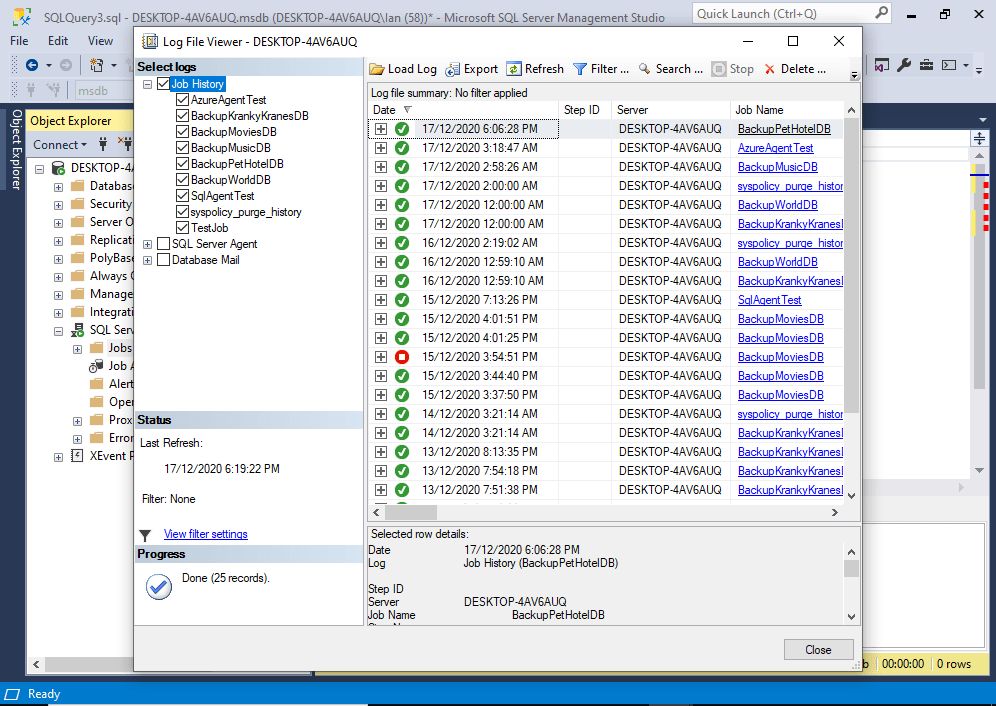Click the msdb database selector box
Image resolution: width=996 pixels, height=706 pixels.
pyautogui.click(x=104, y=91)
